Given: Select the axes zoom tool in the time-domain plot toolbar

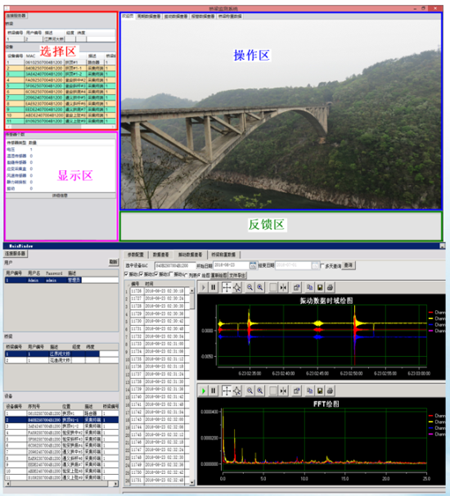Looking at the screenshot, I should 237,287.
